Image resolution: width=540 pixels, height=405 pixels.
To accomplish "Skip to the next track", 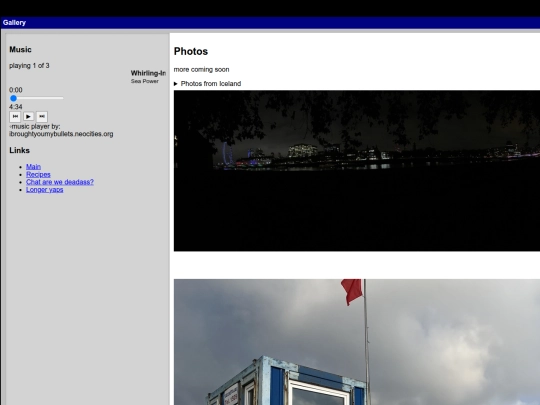I will pyautogui.click(x=42, y=116).
